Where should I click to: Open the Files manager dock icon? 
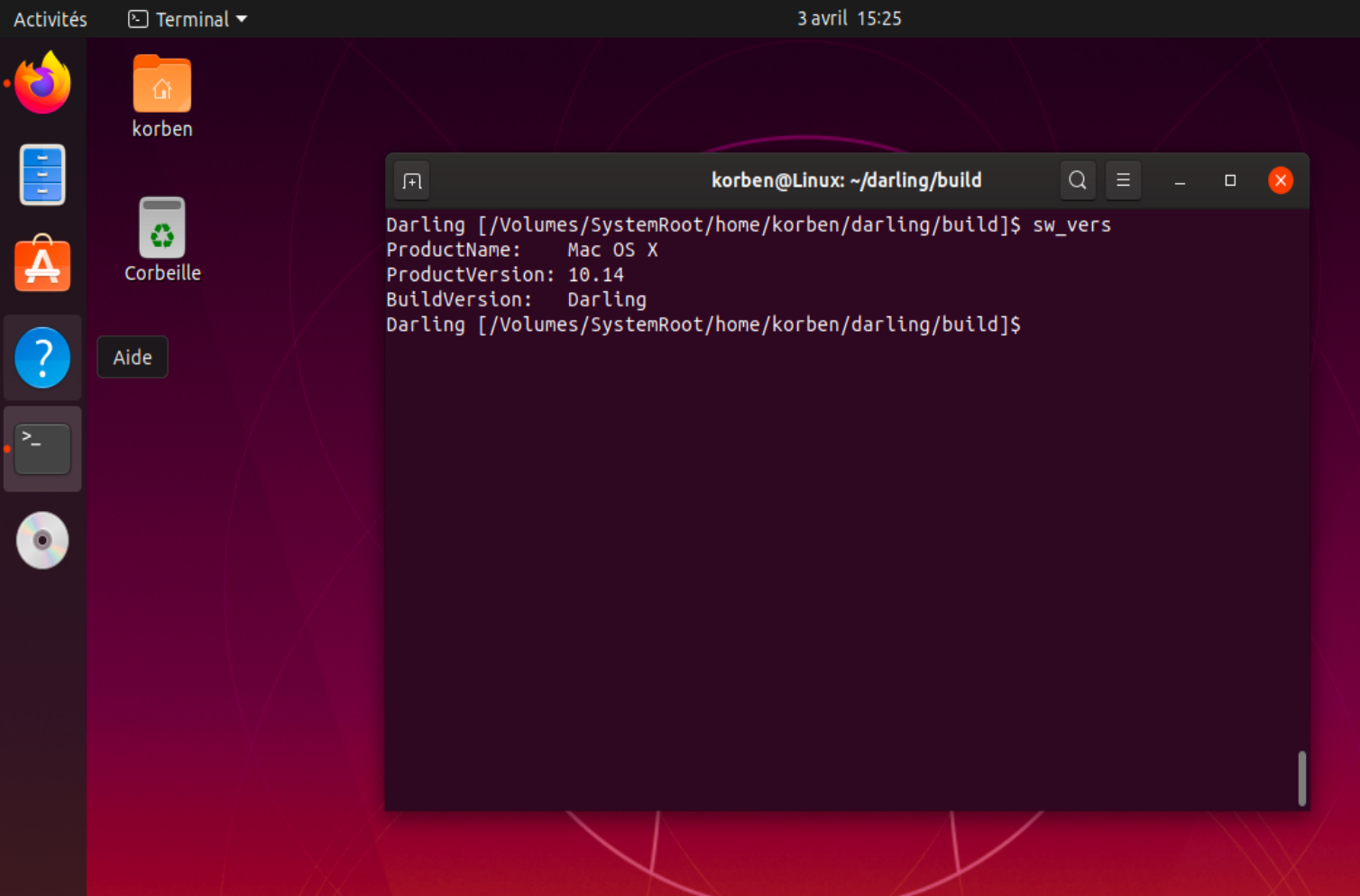coord(42,175)
